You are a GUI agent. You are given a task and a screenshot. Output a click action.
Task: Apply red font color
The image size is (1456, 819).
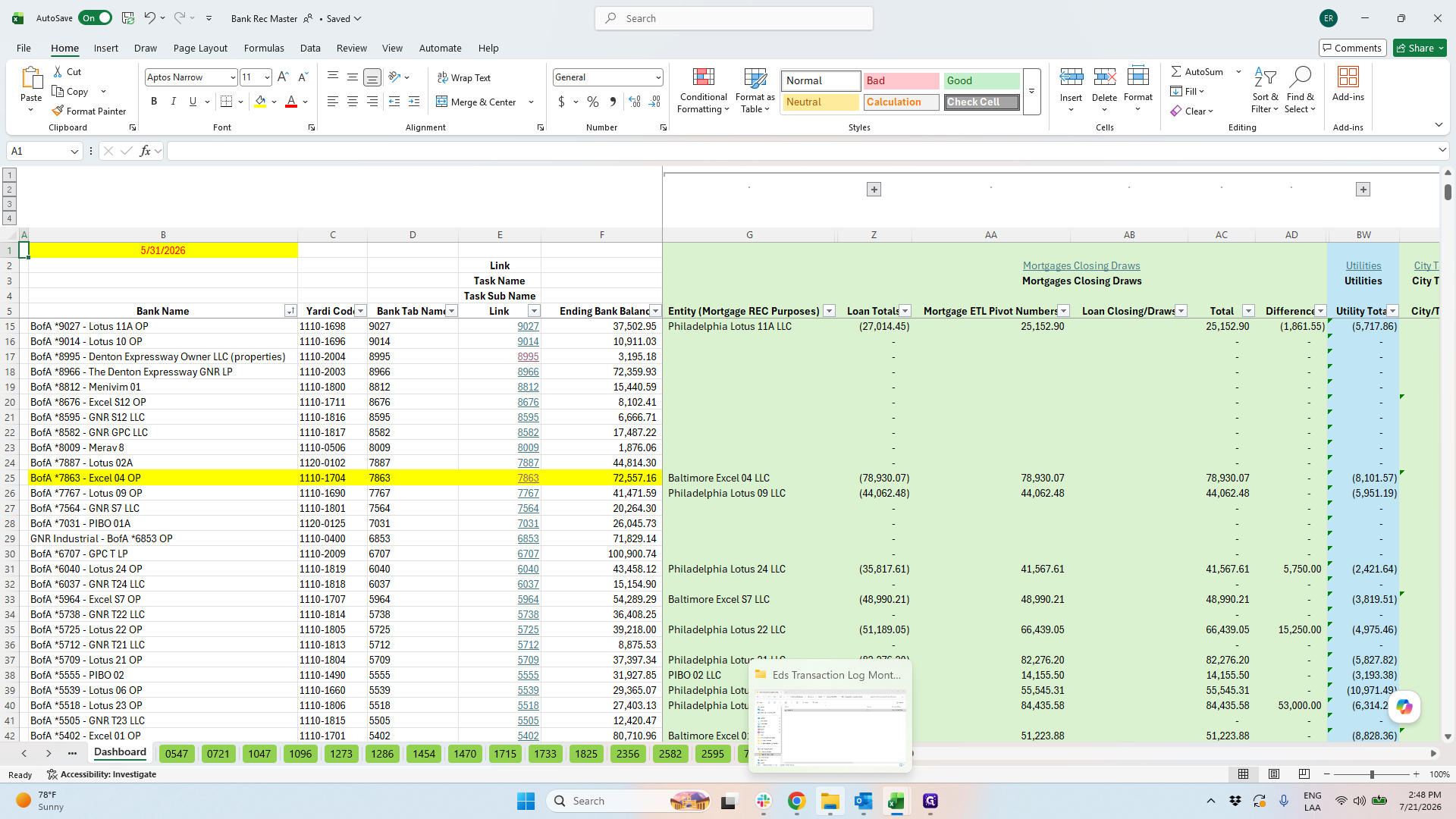[291, 102]
